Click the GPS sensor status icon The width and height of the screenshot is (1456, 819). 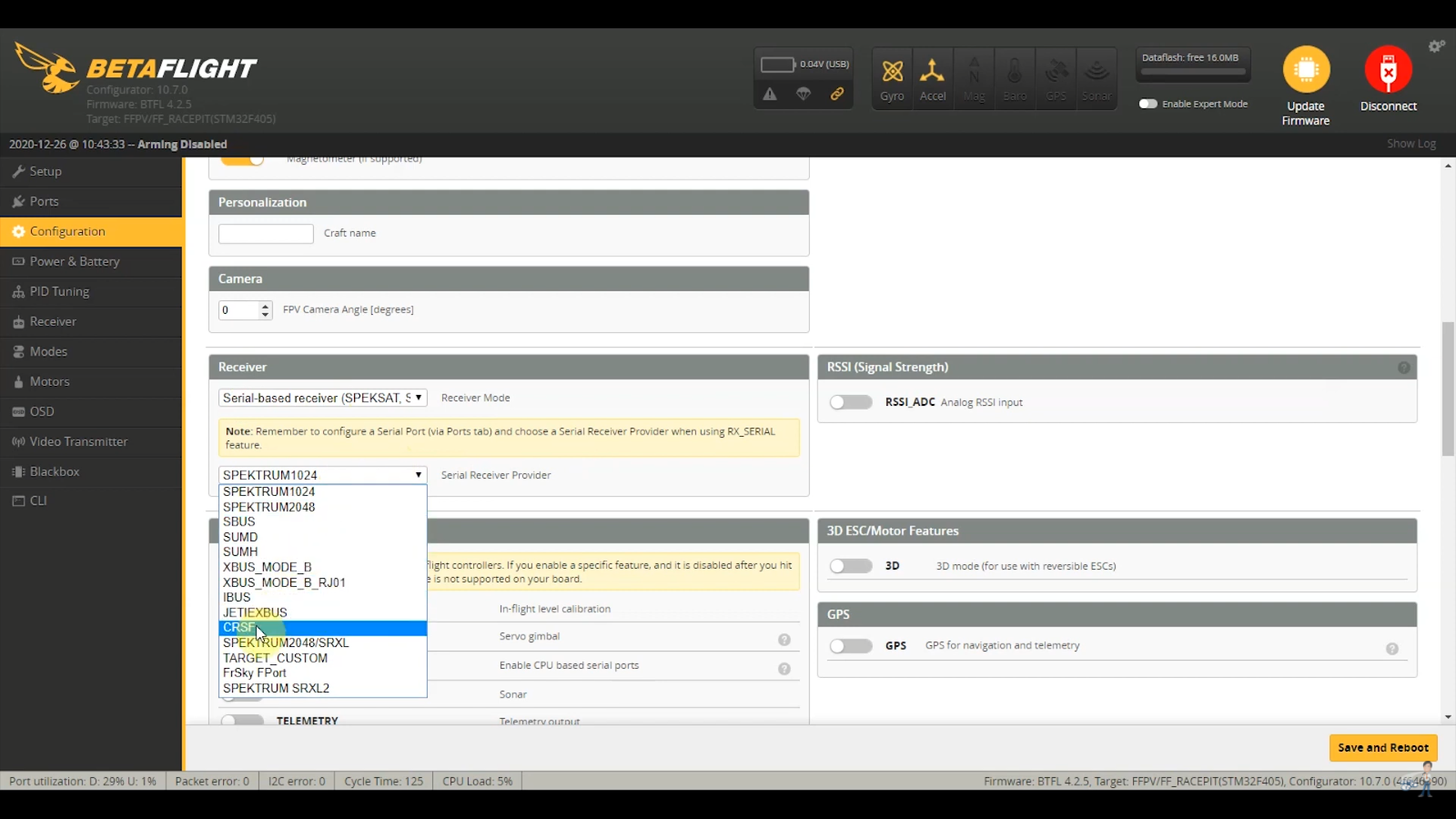(x=1055, y=77)
